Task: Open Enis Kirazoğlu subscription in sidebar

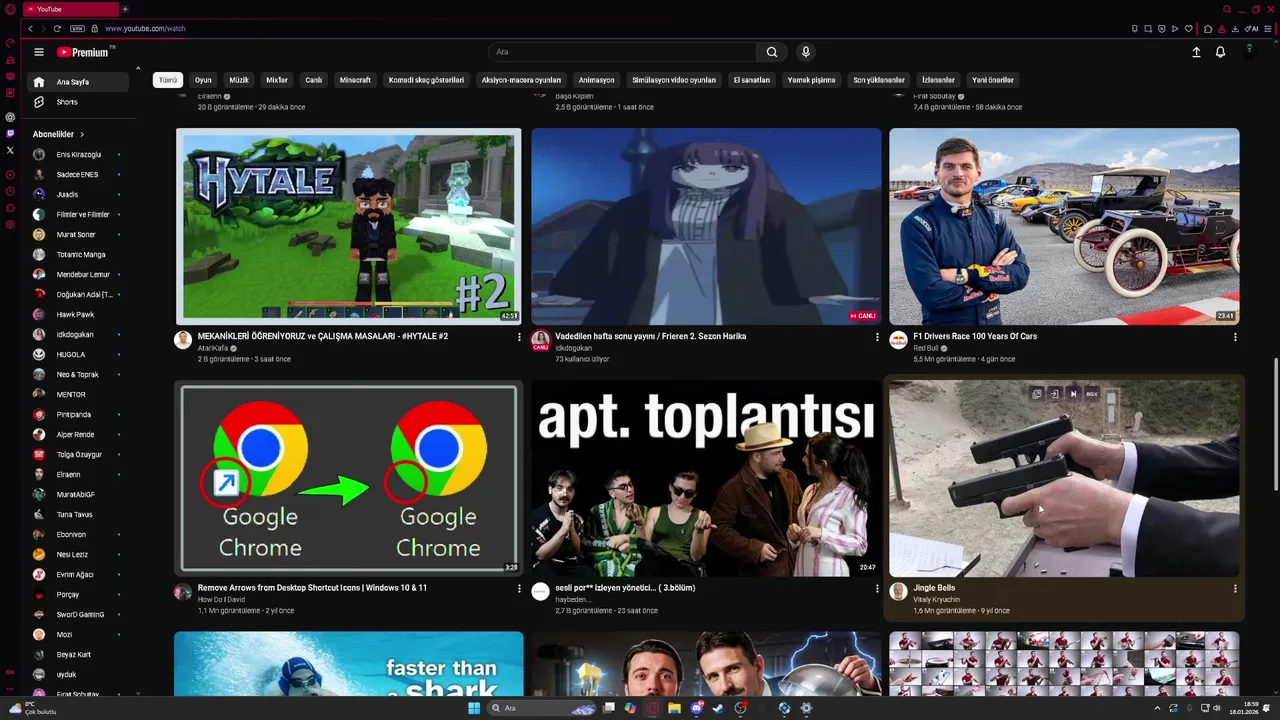Action: 78,155
